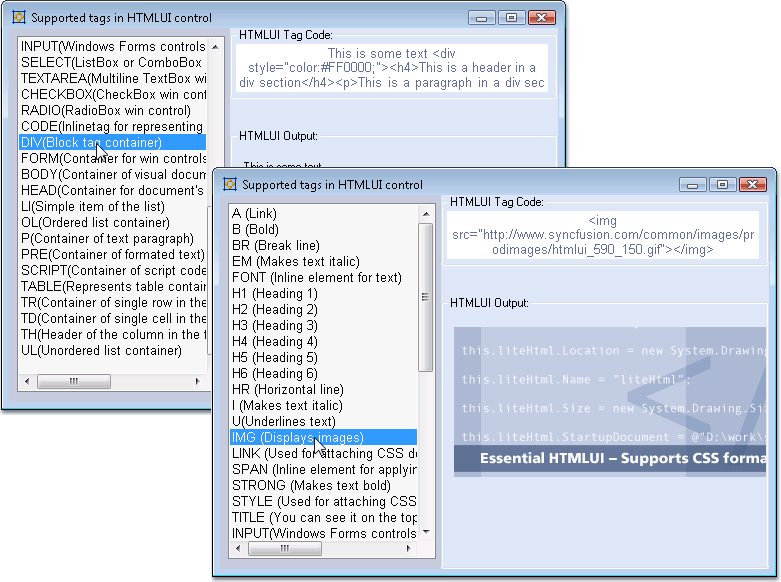Click the front list's scroll left arrow
This screenshot has width=781, height=582.
point(238,548)
